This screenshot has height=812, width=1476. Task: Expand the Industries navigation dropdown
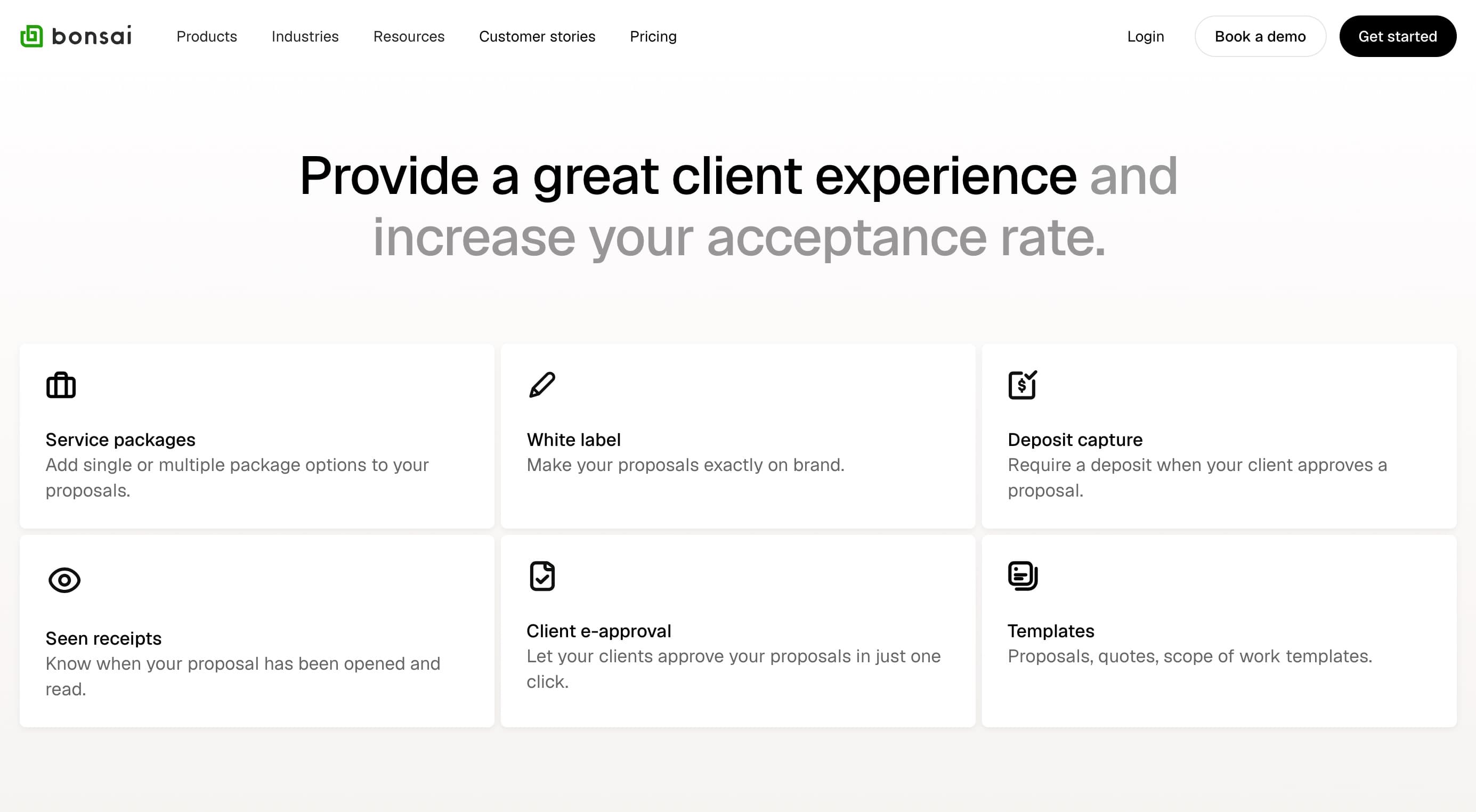point(305,36)
